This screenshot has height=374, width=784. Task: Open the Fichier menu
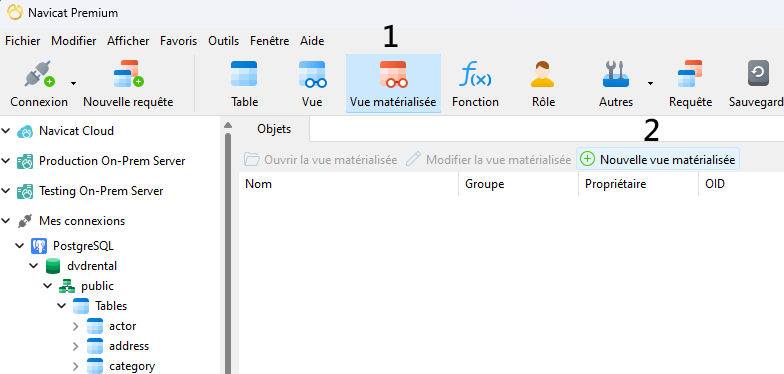pos(22,41)
